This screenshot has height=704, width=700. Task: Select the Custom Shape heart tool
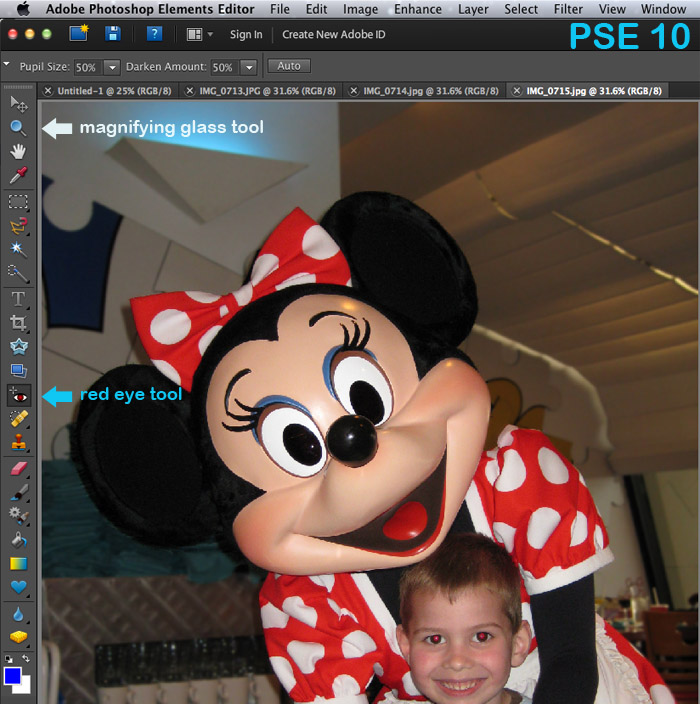pos(18,587)
